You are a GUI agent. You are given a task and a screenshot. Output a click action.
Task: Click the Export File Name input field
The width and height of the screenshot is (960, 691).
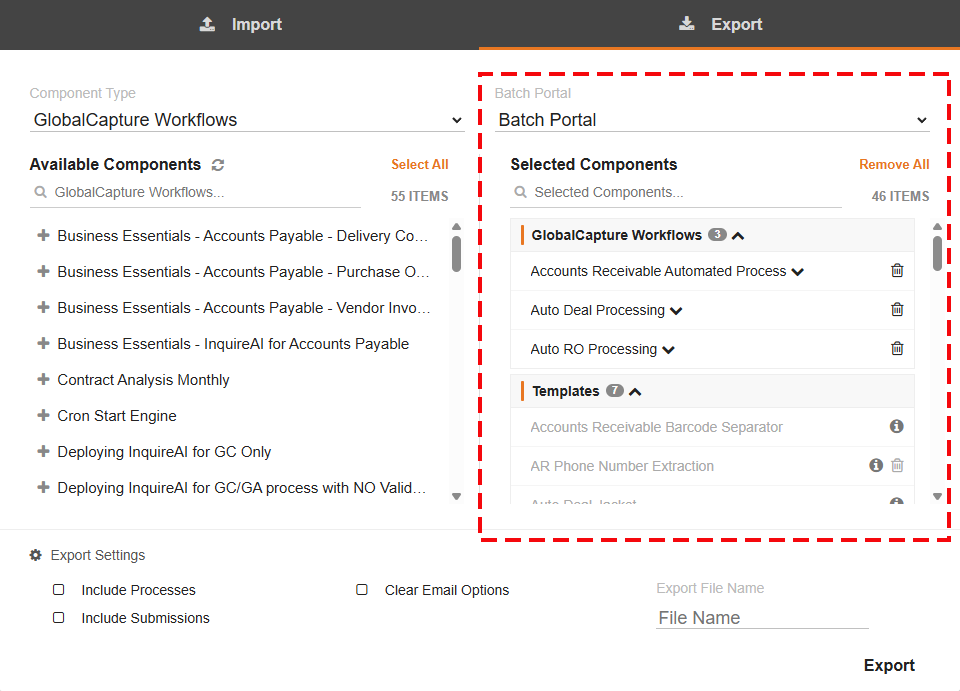762,618
